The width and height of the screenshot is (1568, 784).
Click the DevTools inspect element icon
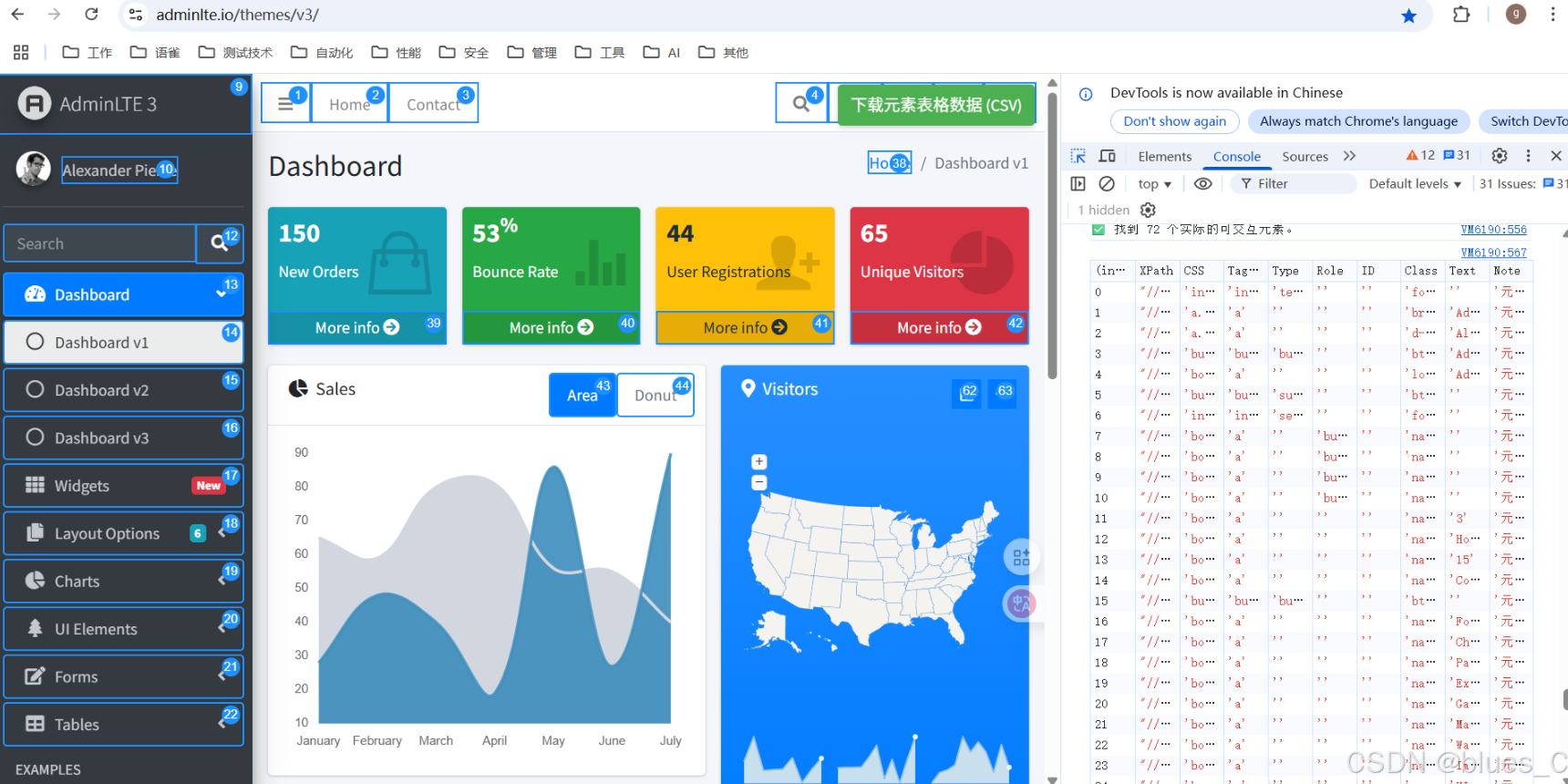[x=1078, y=156]
